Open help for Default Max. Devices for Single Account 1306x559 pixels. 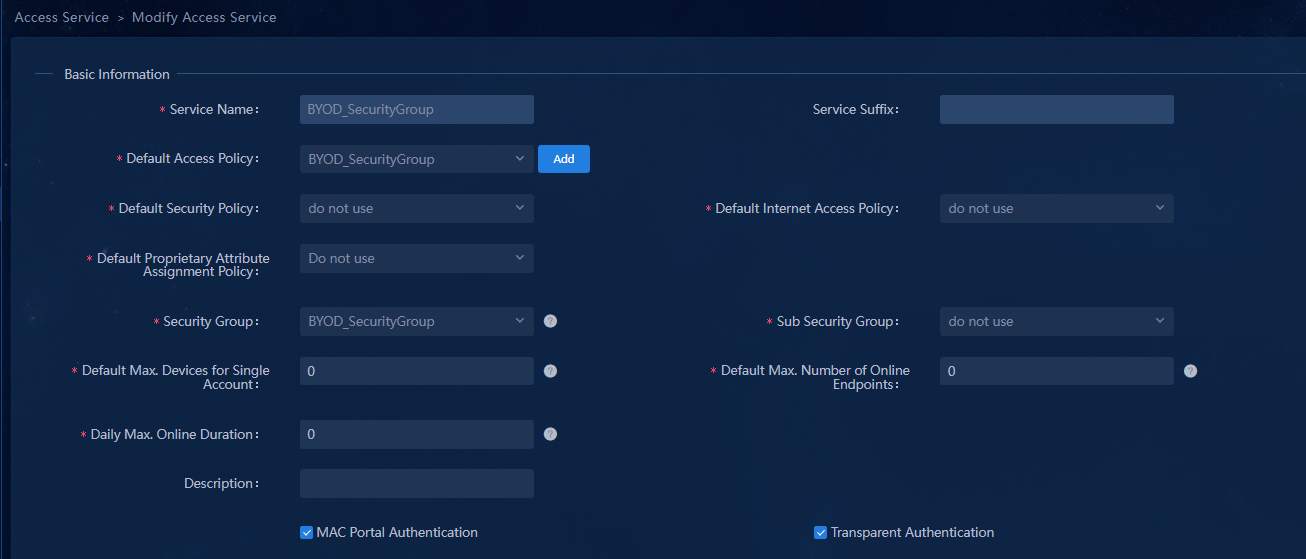(x=550, y=371)
